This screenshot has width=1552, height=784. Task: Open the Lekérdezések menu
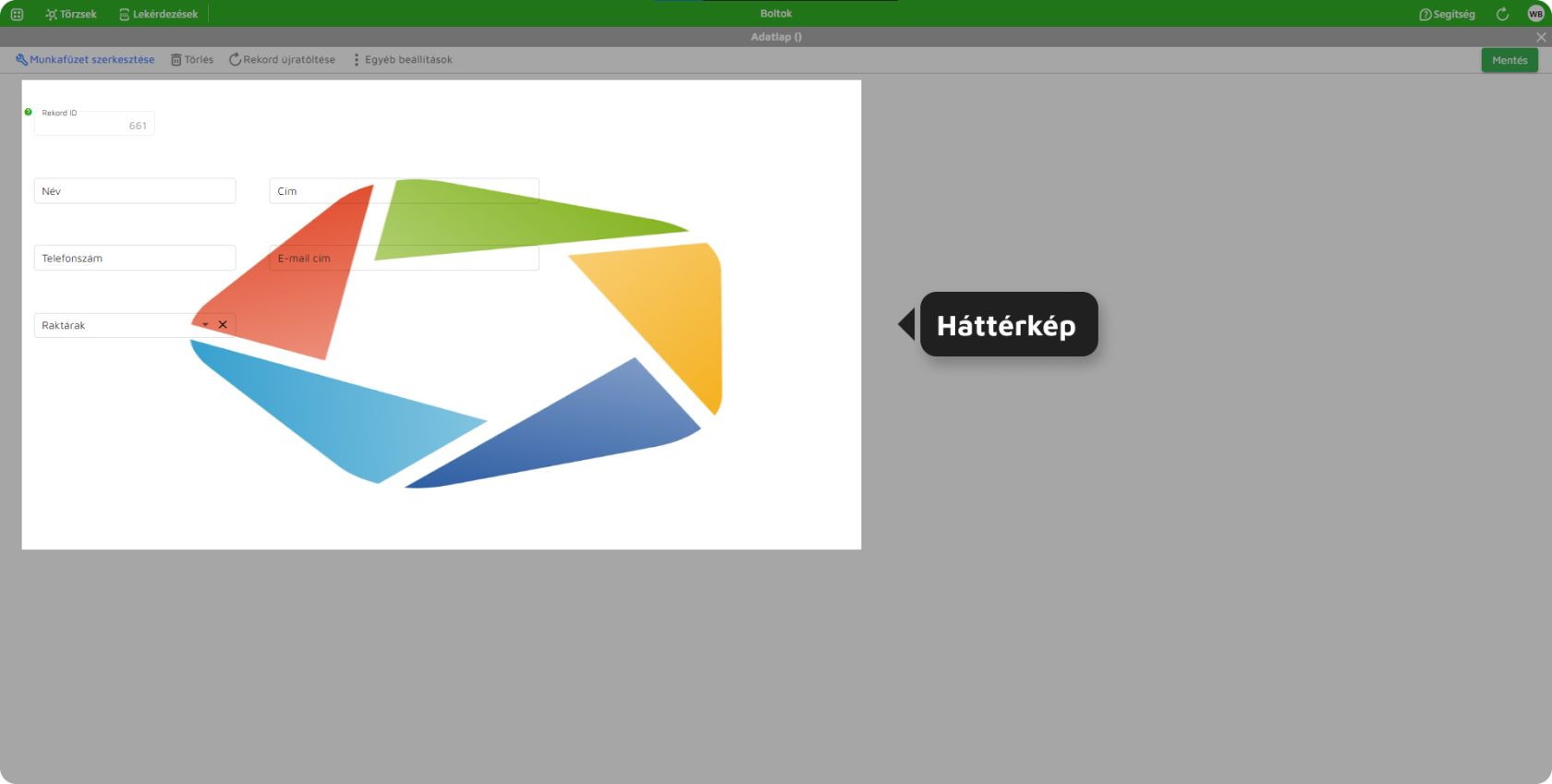coord(158,14)
